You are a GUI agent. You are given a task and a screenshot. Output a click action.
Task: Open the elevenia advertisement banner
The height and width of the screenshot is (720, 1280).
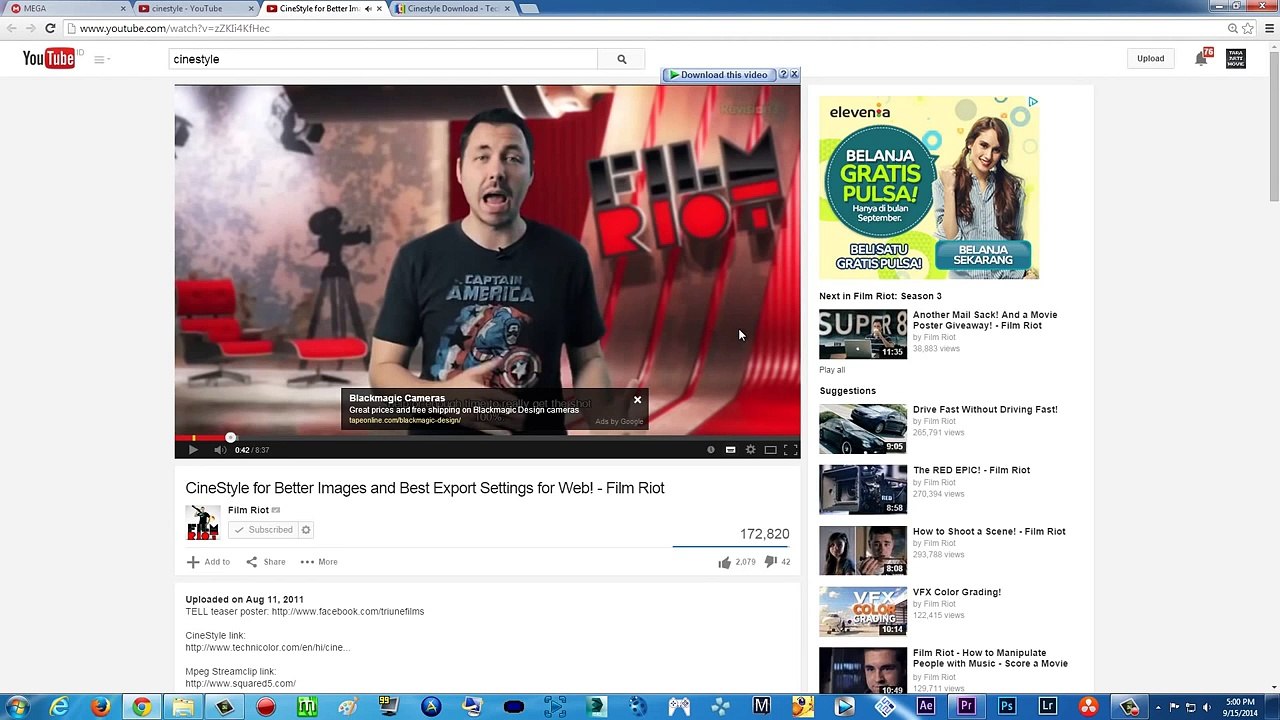(929, 187)
